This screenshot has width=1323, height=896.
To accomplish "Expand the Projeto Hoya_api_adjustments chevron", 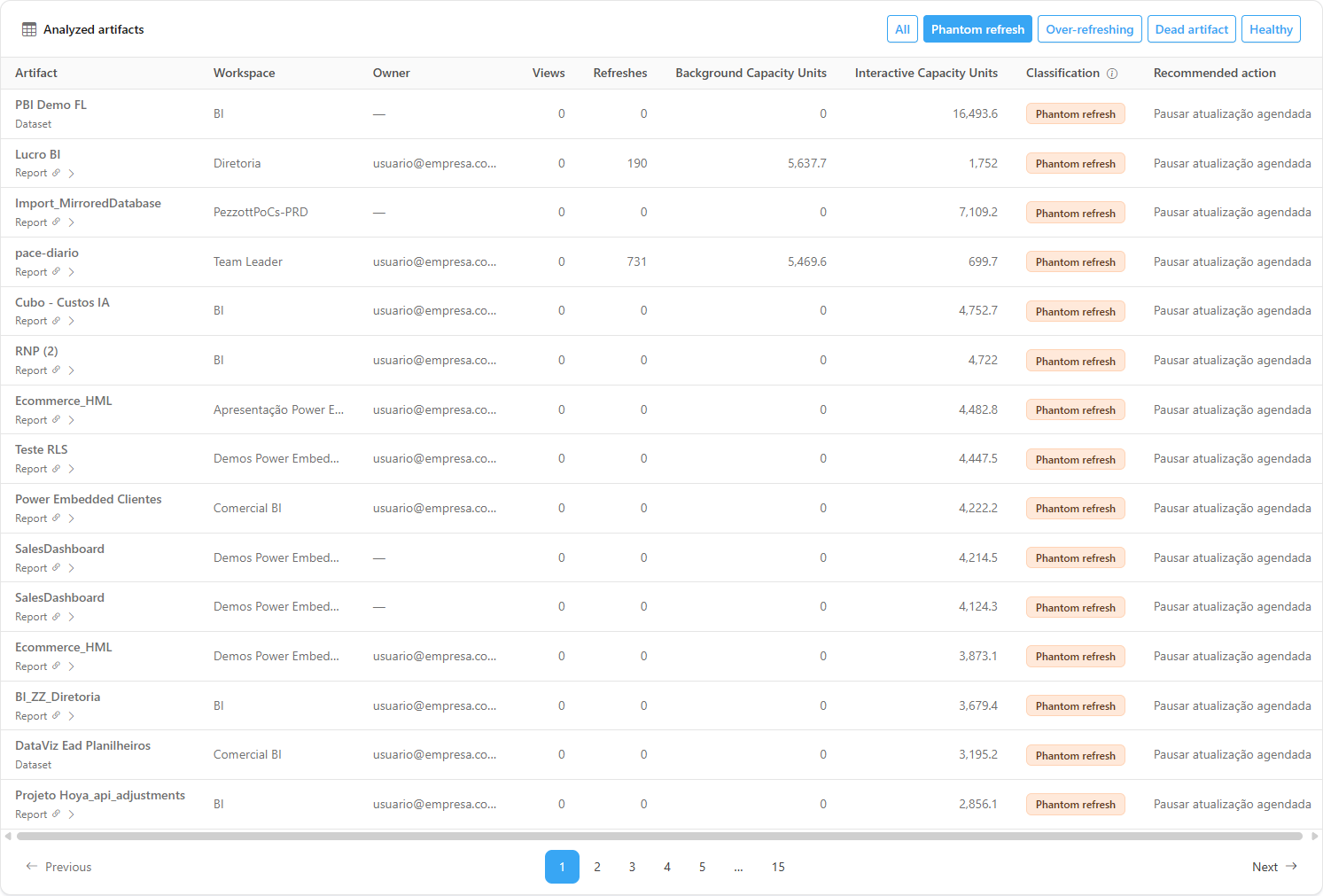I will pos(72,815).
